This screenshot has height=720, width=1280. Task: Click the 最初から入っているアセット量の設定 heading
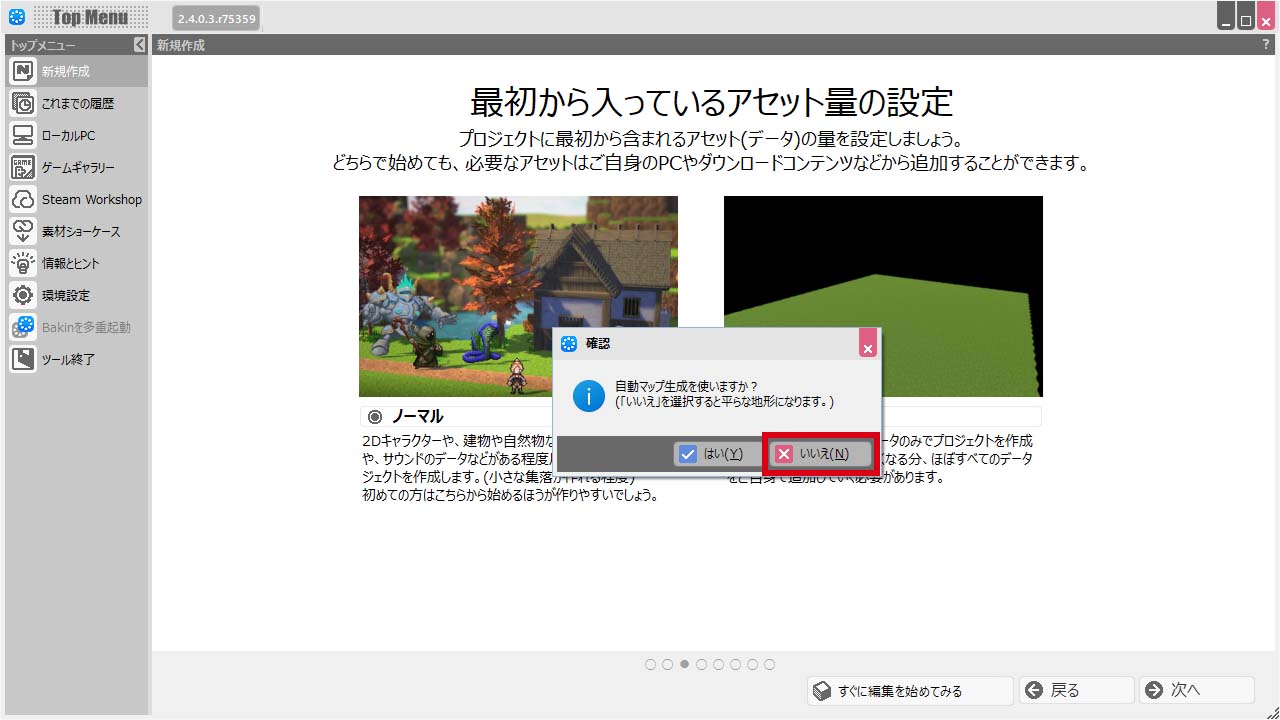[x=712, y=102]
